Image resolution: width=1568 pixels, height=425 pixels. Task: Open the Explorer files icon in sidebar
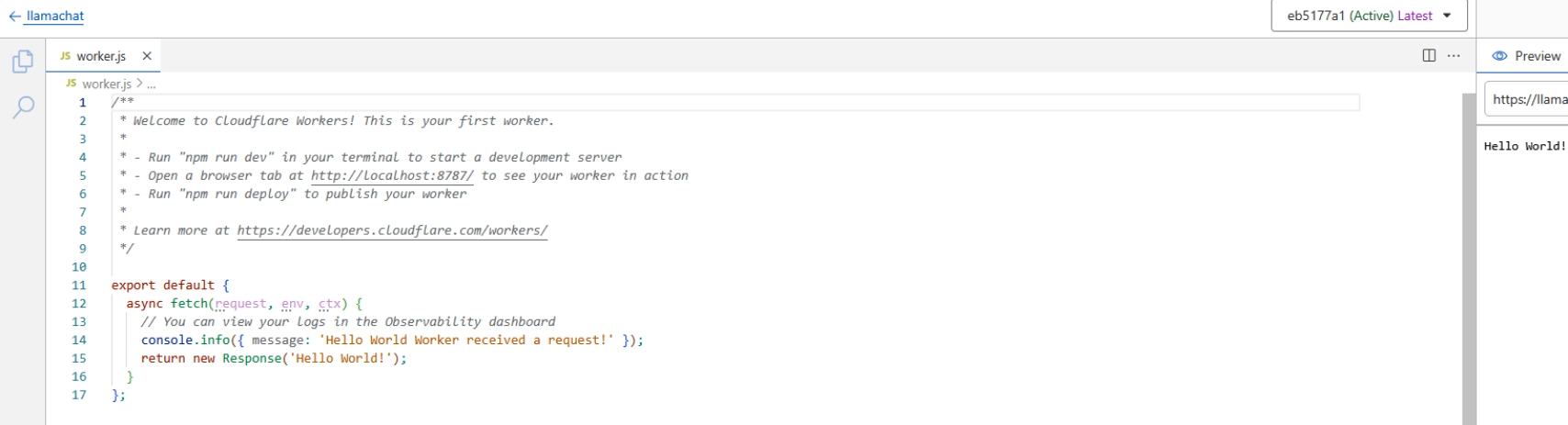click(x=23, y=62)
